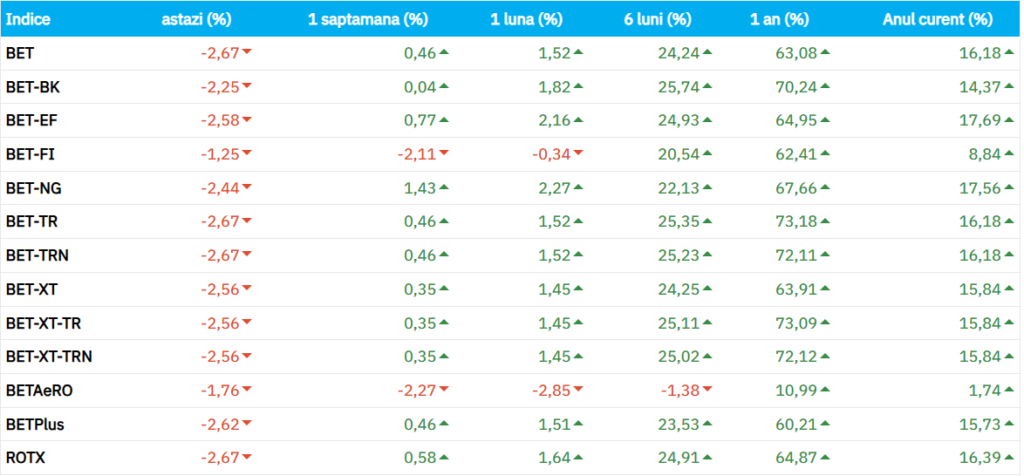Click the green up arrow next to BET-NG 1,43
The image size is (1024, 476).
point(443,187)
